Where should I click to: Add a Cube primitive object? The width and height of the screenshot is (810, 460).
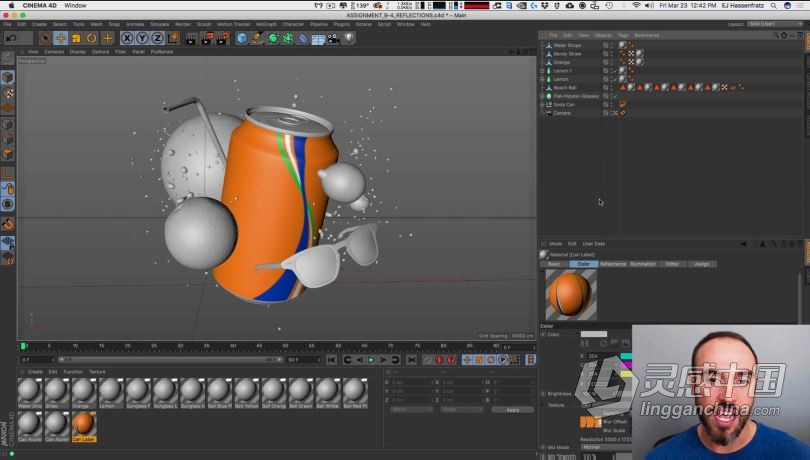(x=242, y=38)
